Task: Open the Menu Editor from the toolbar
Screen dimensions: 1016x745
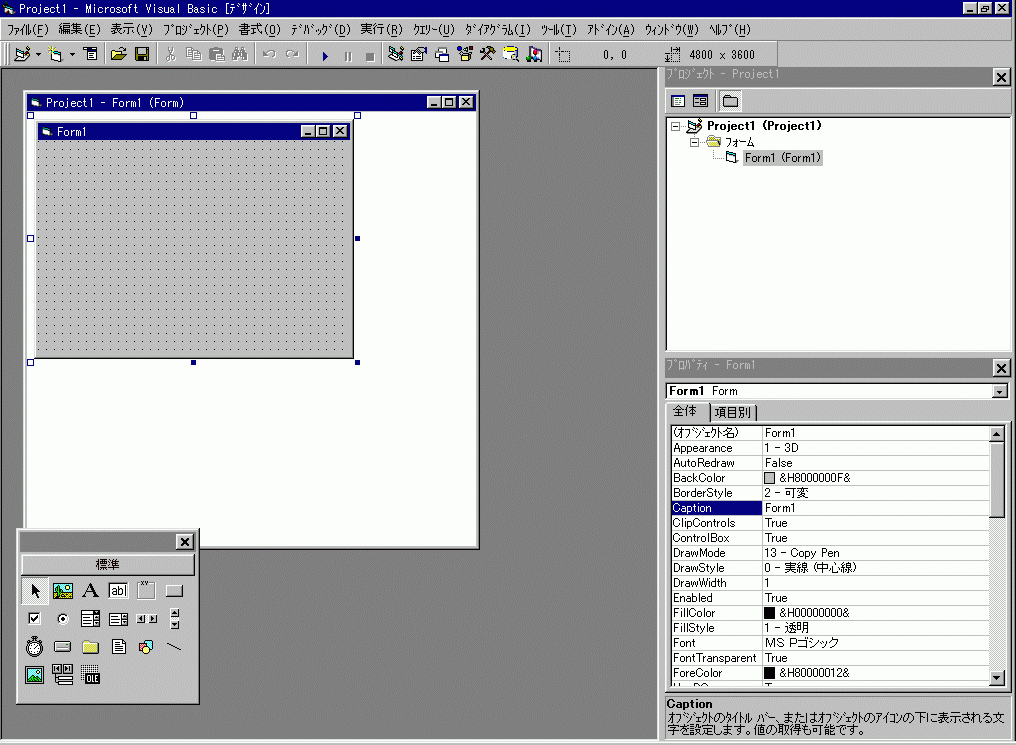Action: click(x=91, y=54)
